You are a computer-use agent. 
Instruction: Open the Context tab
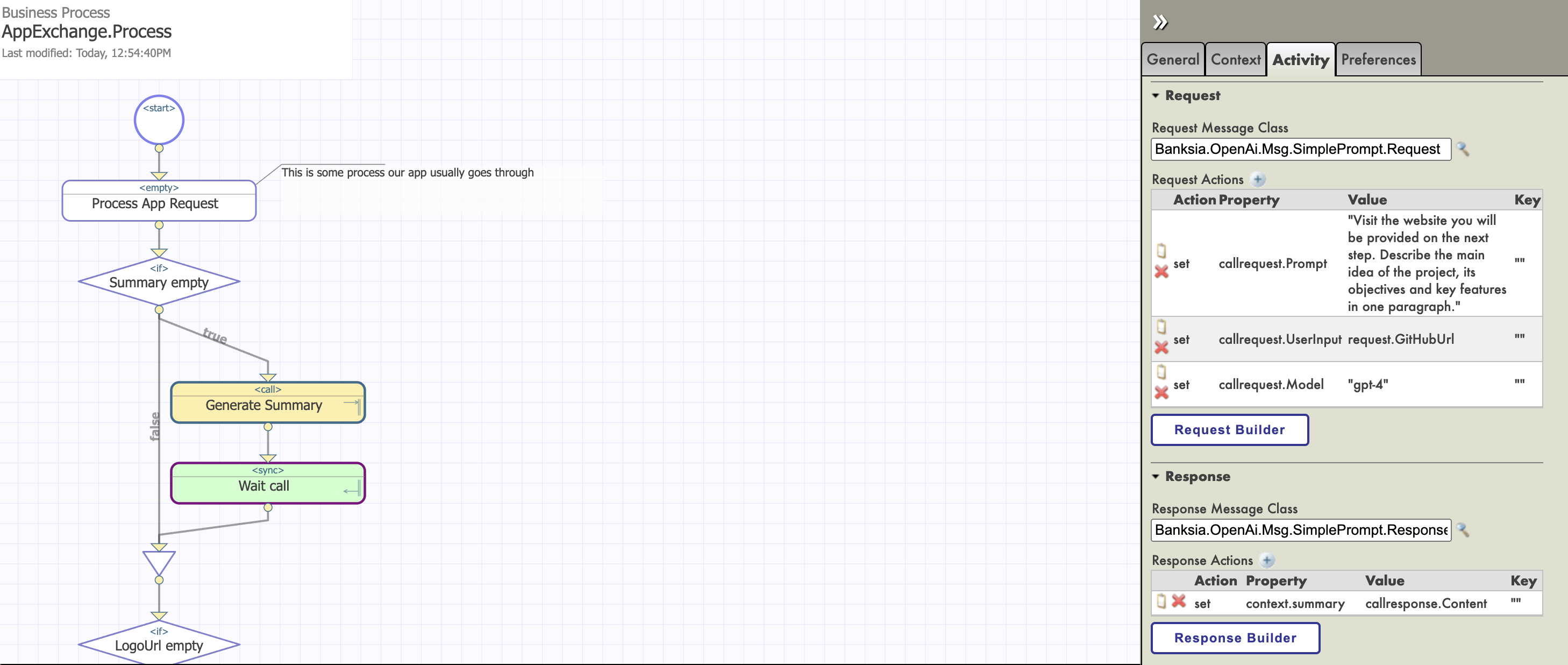(1235, 60)
